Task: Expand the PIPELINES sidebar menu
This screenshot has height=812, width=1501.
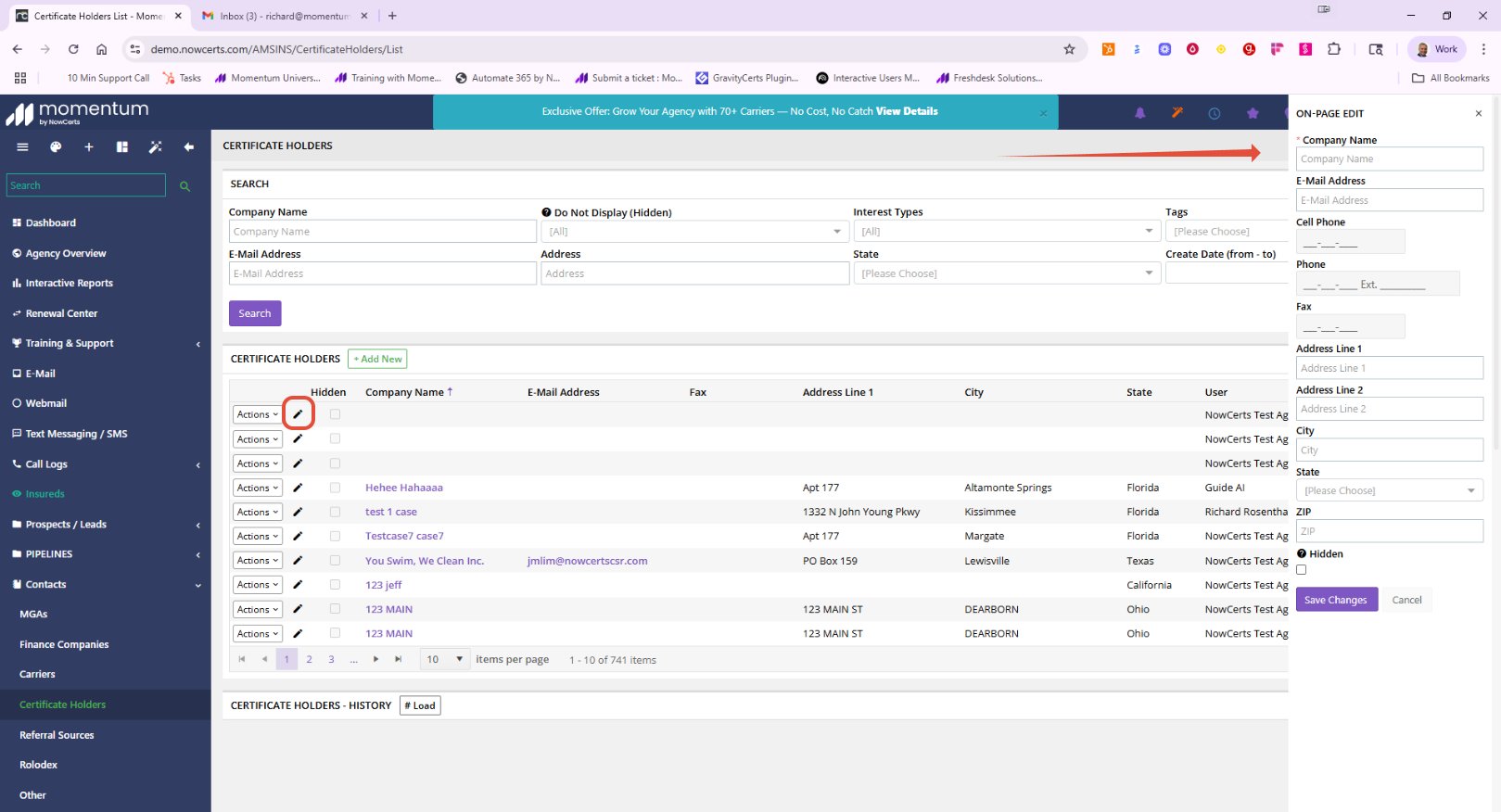Action: pyautogui.click(x=106, y=554)
